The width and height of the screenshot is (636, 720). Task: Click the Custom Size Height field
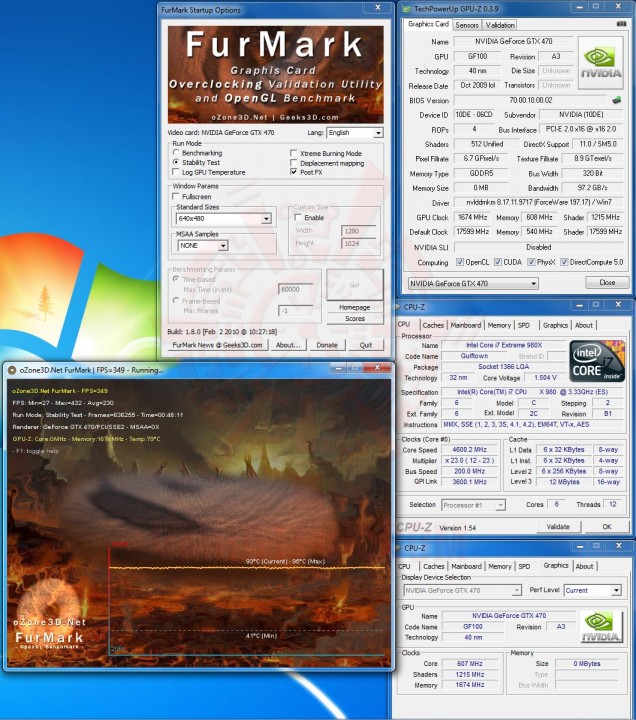(358, 243)
